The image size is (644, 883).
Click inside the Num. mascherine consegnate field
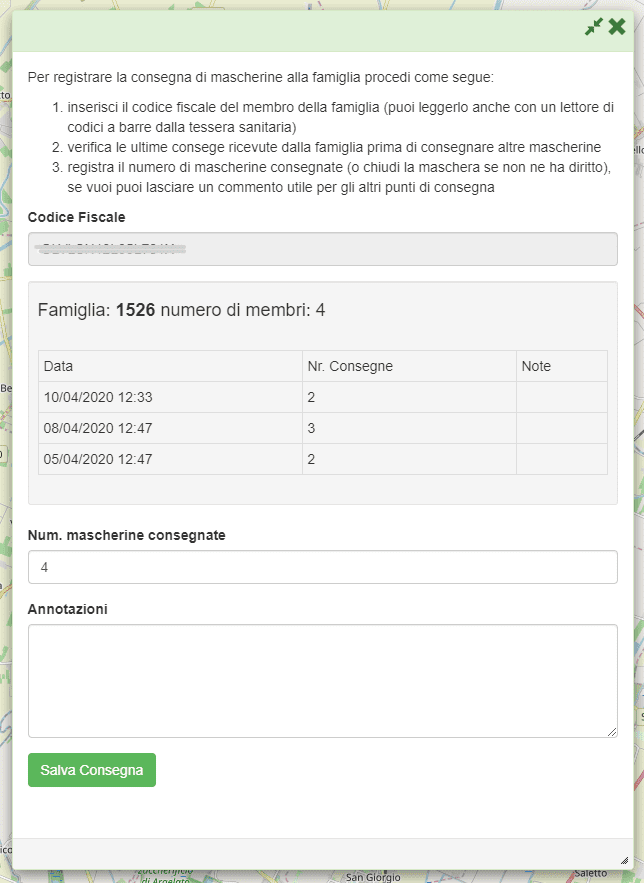point(322,566)
